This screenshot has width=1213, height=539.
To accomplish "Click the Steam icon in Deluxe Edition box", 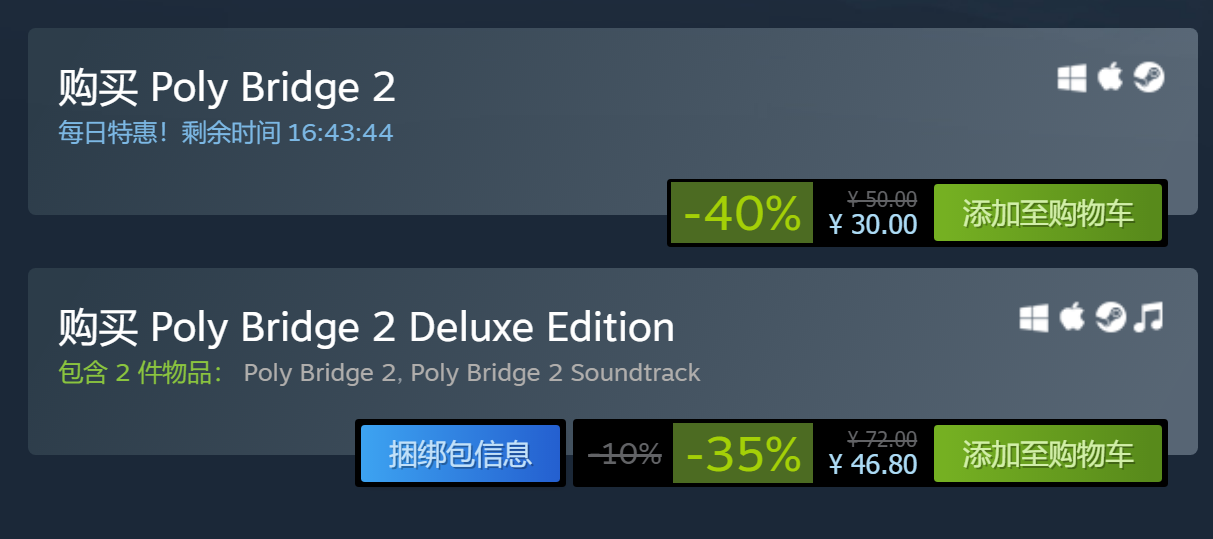I will tap(1111, 318).
